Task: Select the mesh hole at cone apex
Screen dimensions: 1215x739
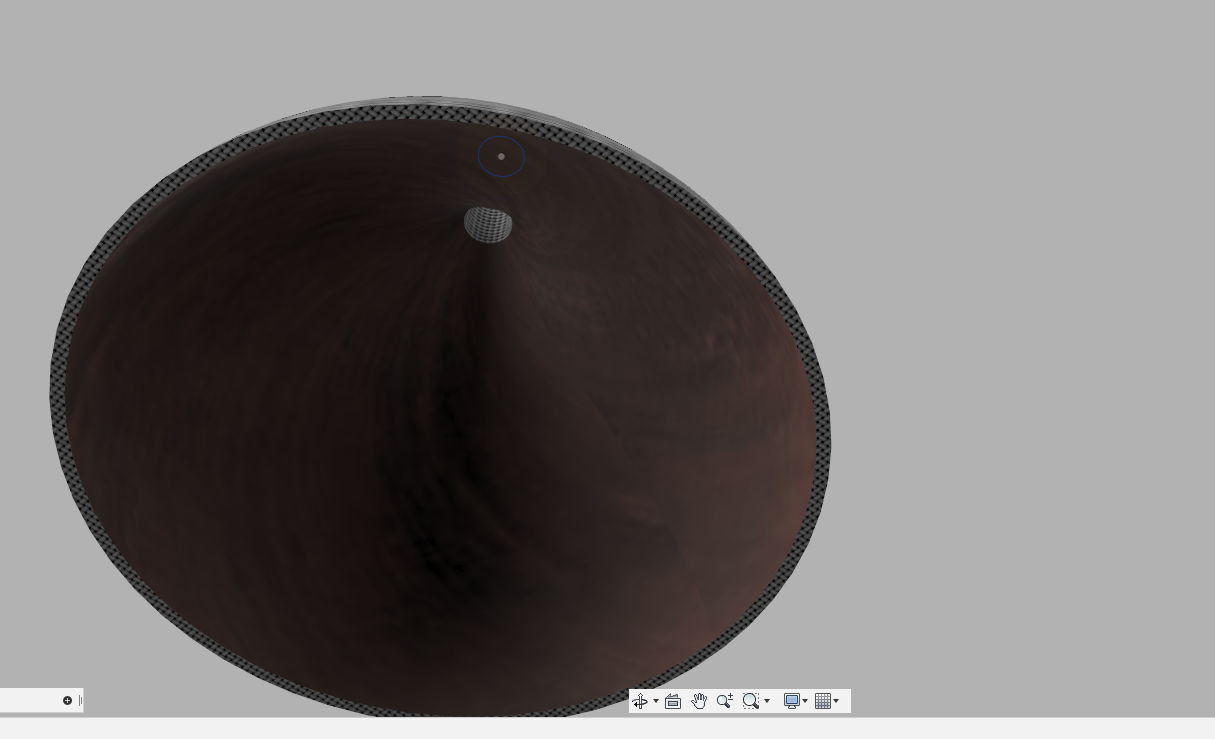Action: (488, 225)
